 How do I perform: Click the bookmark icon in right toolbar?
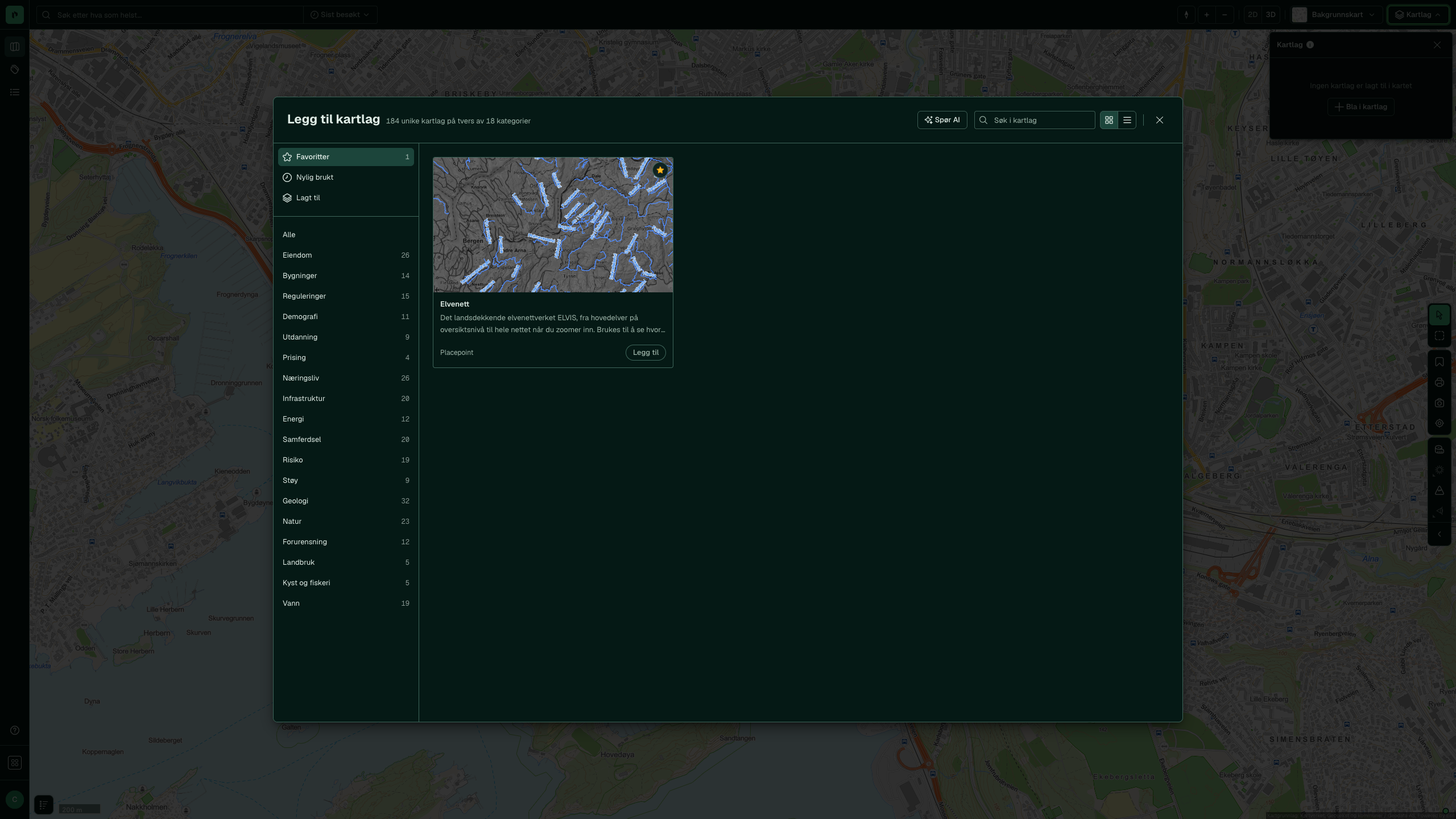tap(1440, 362)
